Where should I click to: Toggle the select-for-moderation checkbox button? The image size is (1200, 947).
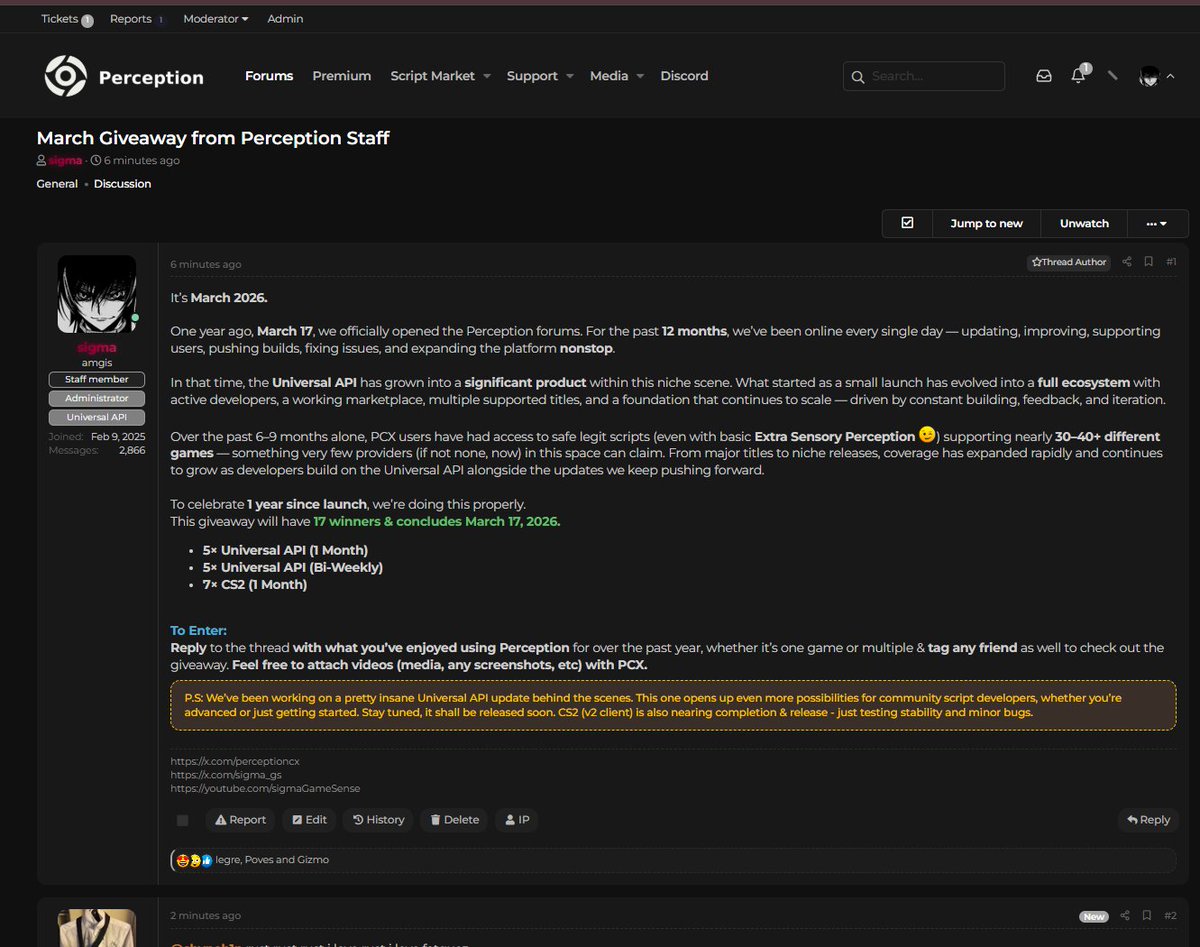[907, 223]
